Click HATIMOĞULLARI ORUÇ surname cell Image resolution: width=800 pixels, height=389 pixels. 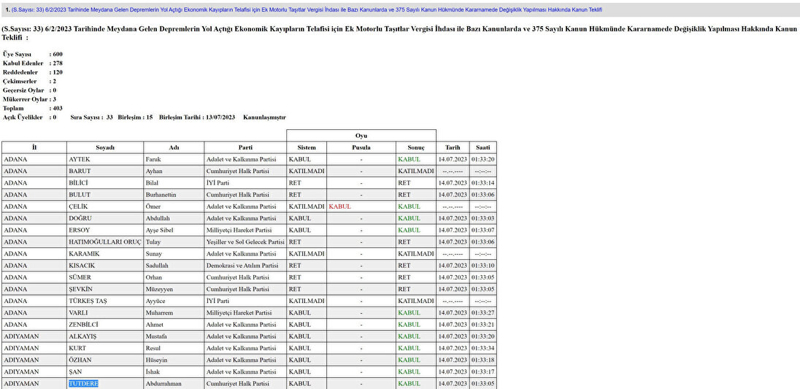point(105,242)
